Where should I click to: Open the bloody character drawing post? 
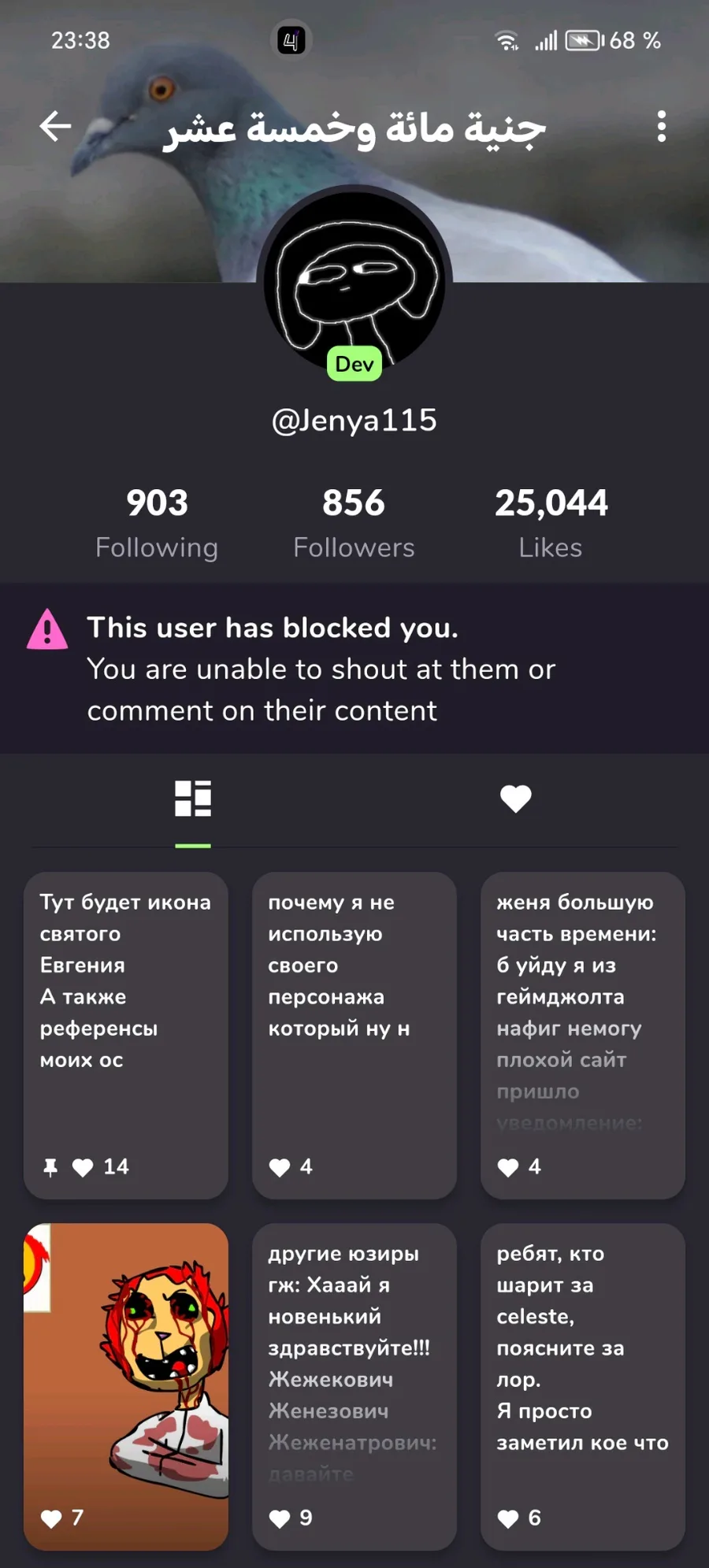pyautogui.click(x=126, y=1386)
